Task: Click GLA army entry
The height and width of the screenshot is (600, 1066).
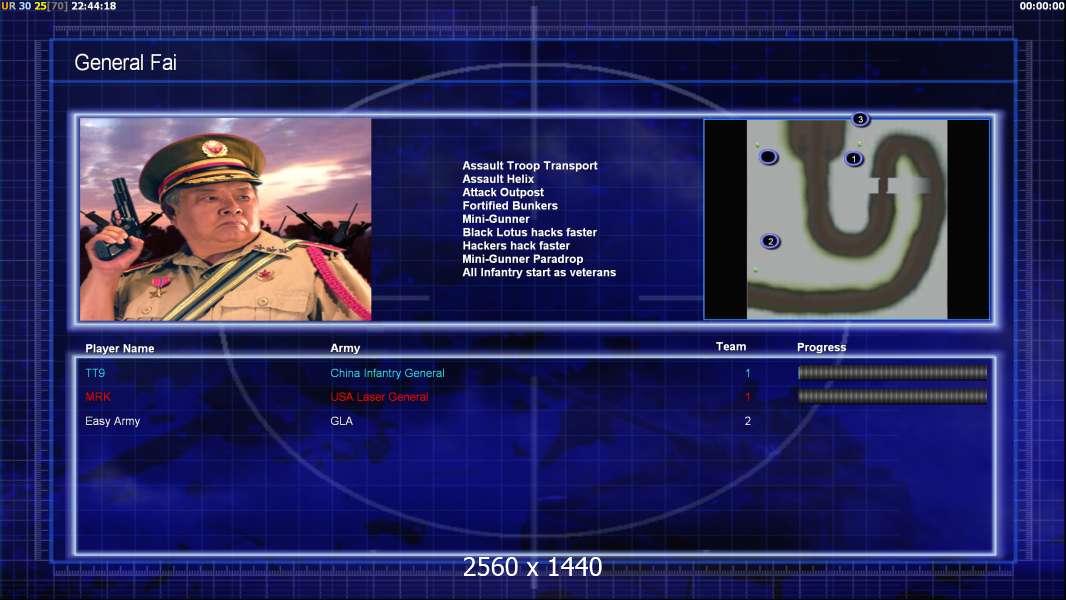Action: pos(341,421)
